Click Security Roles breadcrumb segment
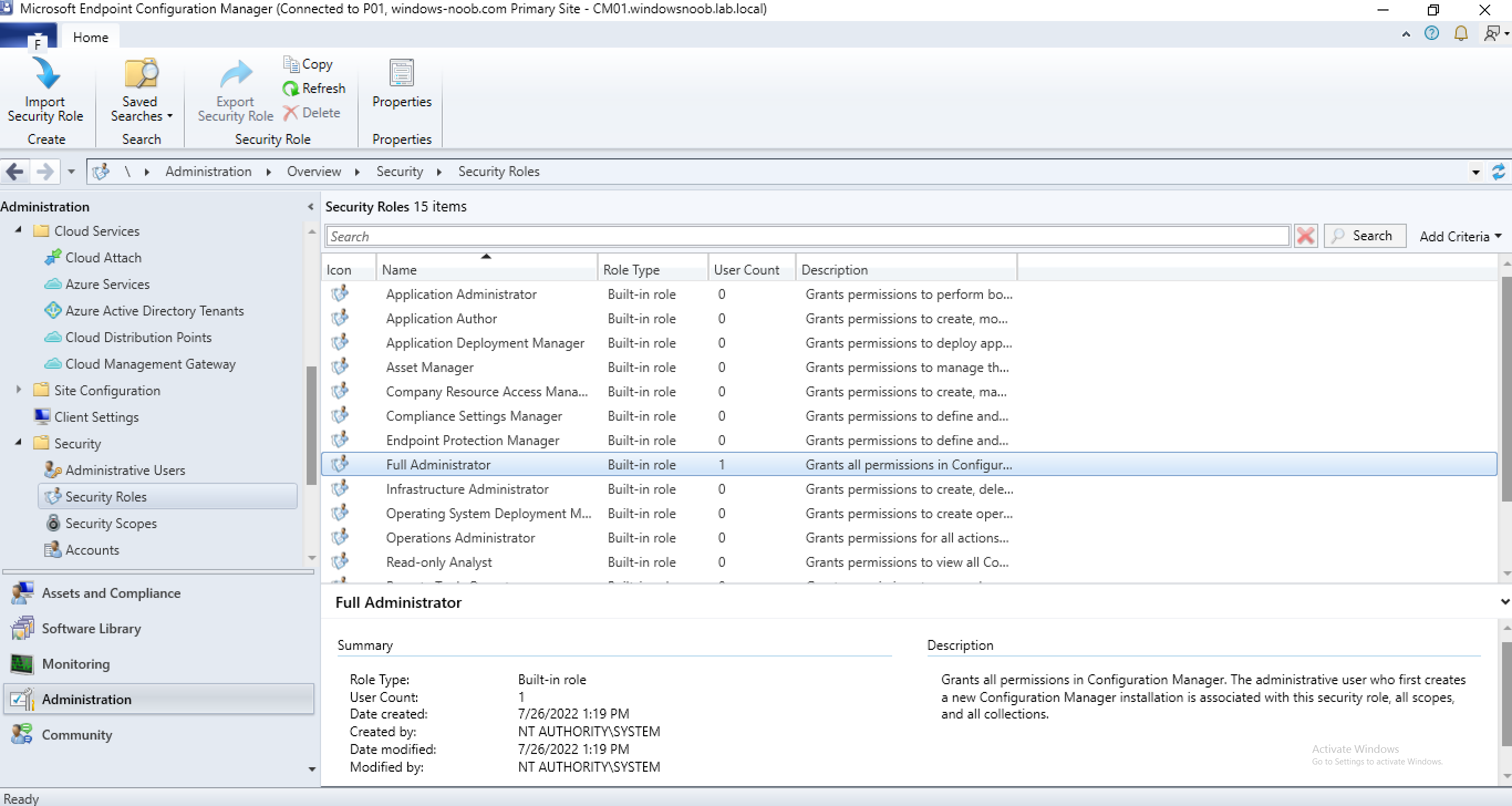This screenshot has height=806, width=1512. tap(499, 172)
